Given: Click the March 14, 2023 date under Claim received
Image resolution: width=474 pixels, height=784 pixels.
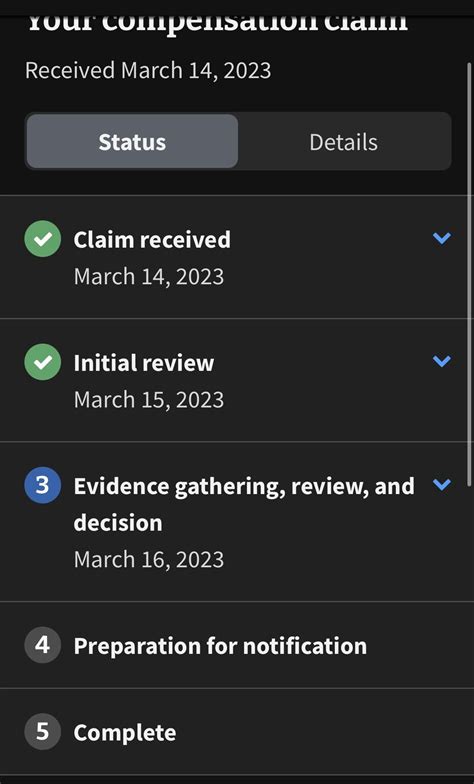Looking at the screenshot, I should (148, 276).
